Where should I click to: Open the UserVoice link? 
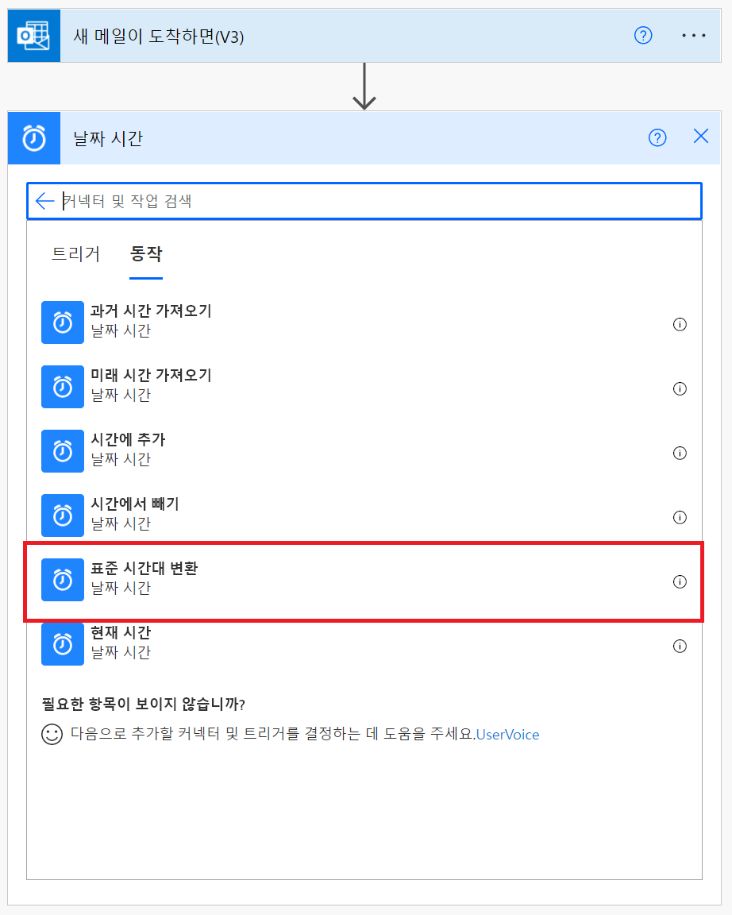point(507,734)
